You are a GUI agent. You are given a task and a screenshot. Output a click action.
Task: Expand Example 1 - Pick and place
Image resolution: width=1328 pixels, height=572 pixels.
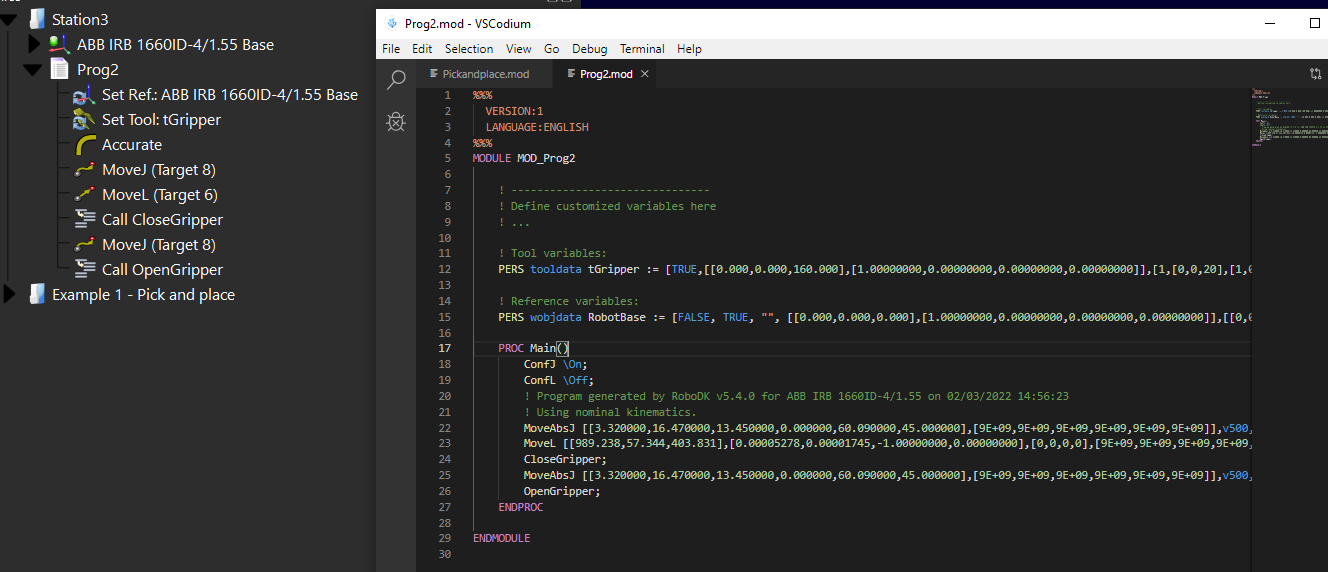[10, 295]
